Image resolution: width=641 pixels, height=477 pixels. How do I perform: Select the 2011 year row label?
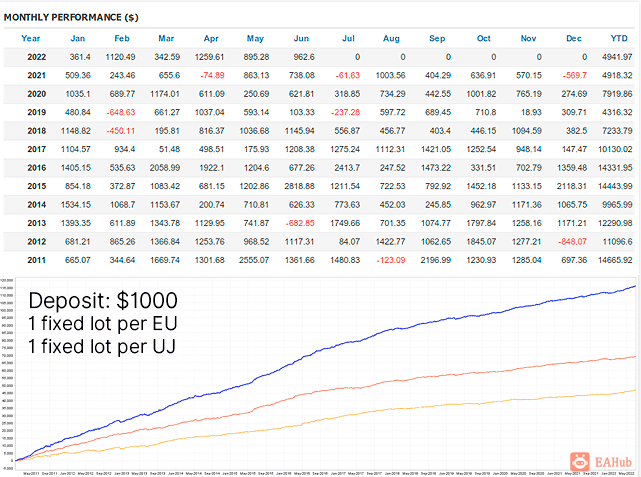tap(37, 260)
